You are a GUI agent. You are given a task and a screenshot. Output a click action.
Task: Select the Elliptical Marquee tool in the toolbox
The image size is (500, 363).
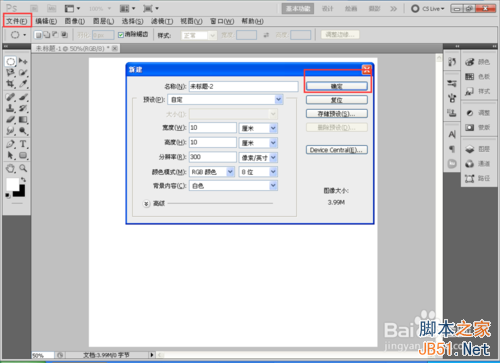pyautogui.click(x=10, y=61)
